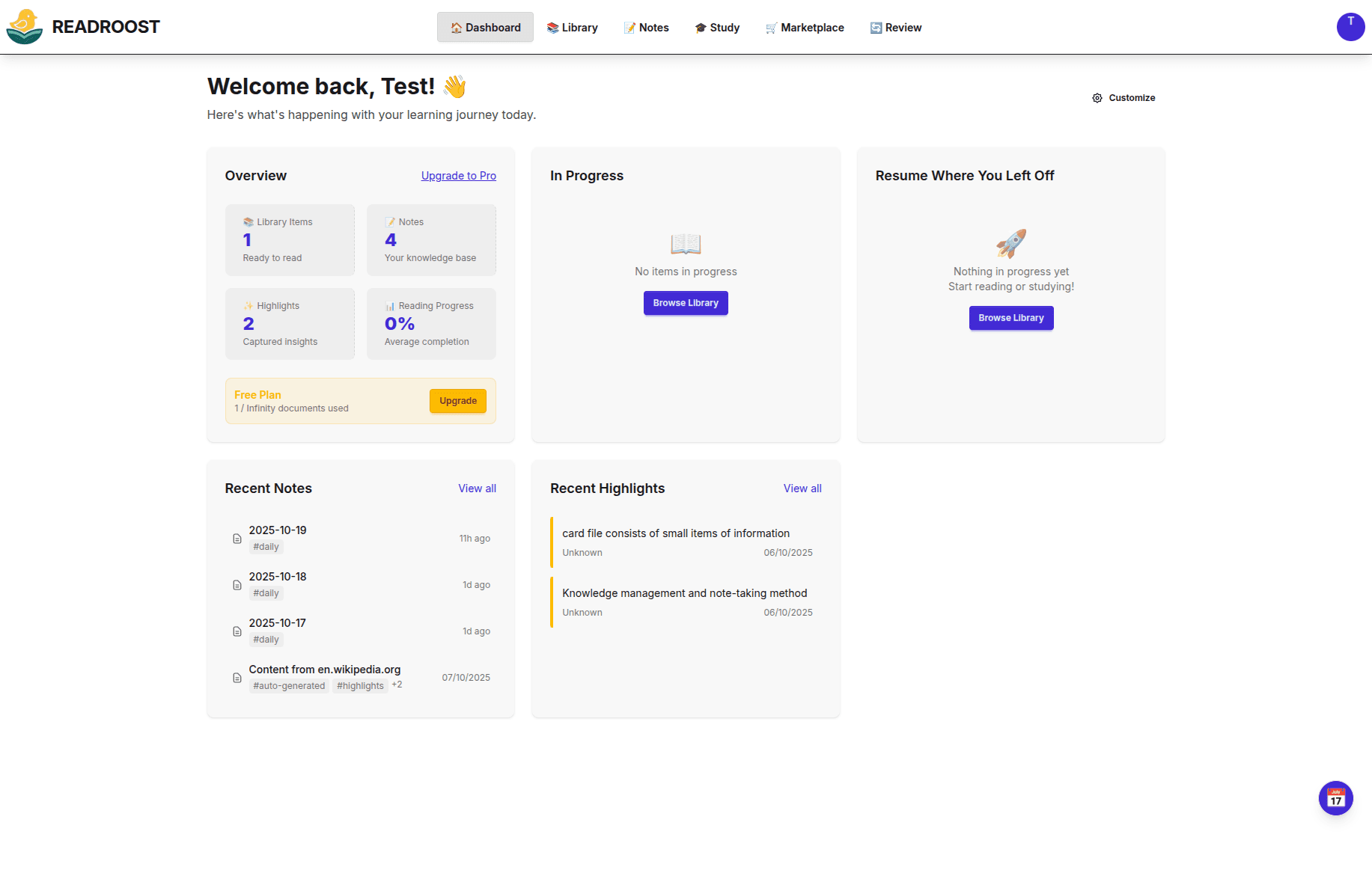This screenshot has height=876, width=1372.
Task: Click the ReadRoost bird logo
Action: [x=24, y=27]
